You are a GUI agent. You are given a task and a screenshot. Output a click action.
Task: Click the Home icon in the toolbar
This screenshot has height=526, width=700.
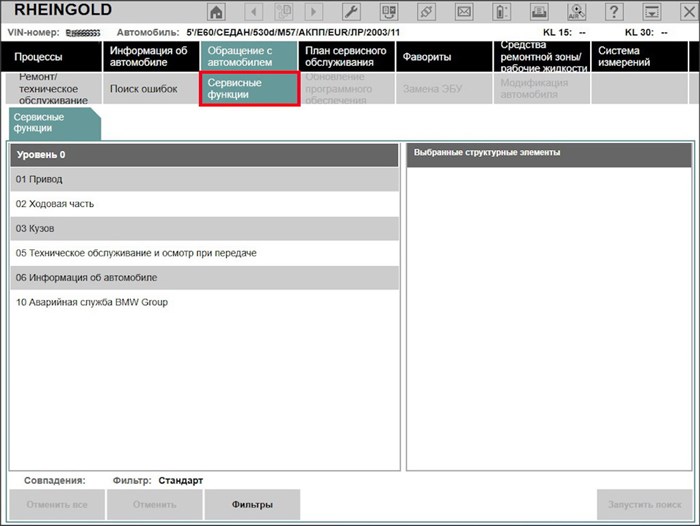point(216,12)
